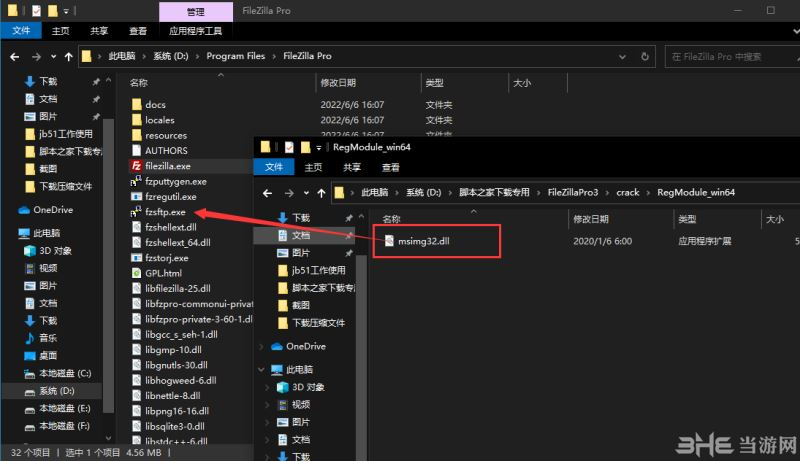800x461 pixels.
Task: Open the 应用程序工具 ribbon tab
Action: 195,31
